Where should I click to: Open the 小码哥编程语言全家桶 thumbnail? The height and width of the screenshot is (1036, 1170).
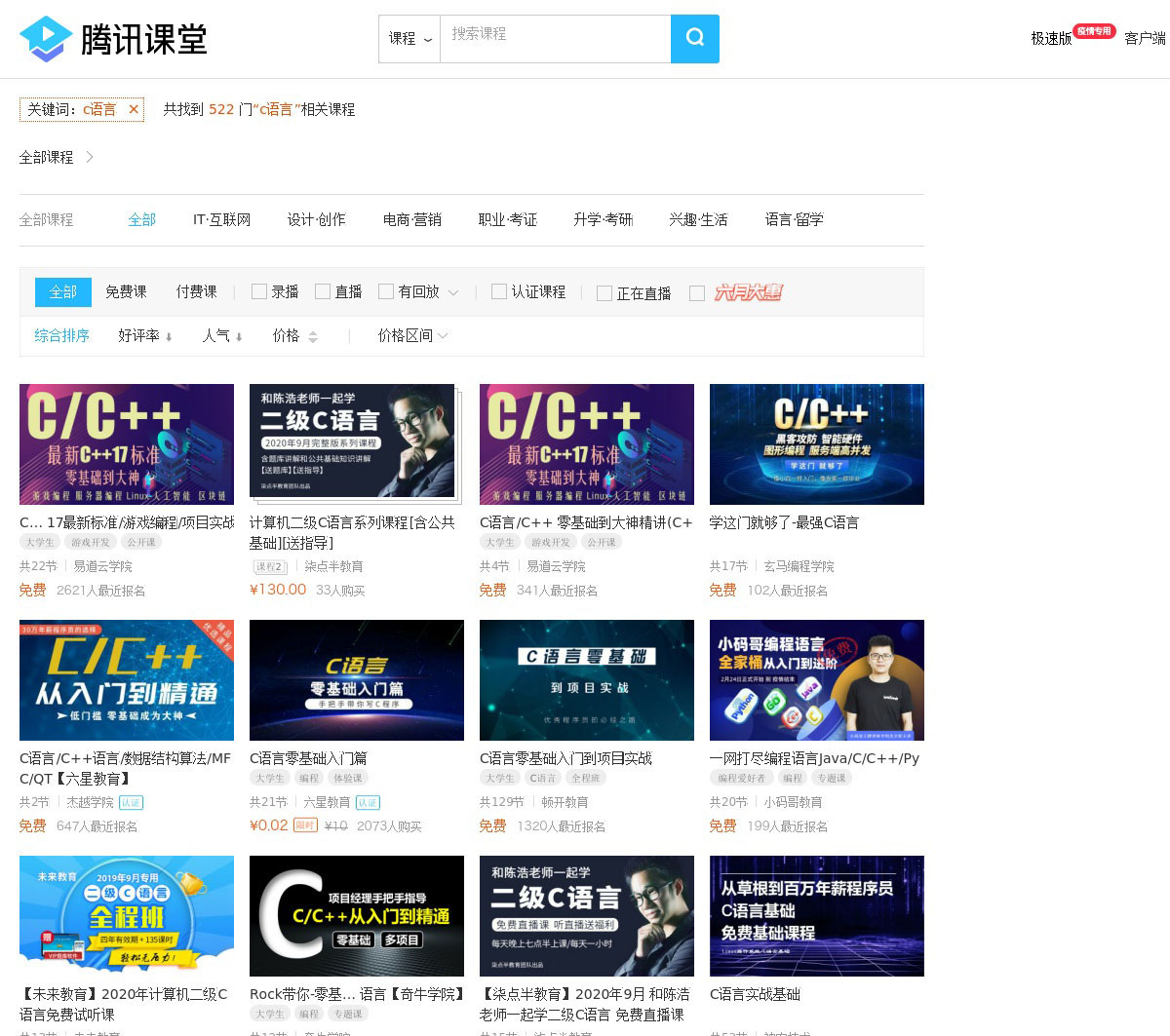coord(817,680)
